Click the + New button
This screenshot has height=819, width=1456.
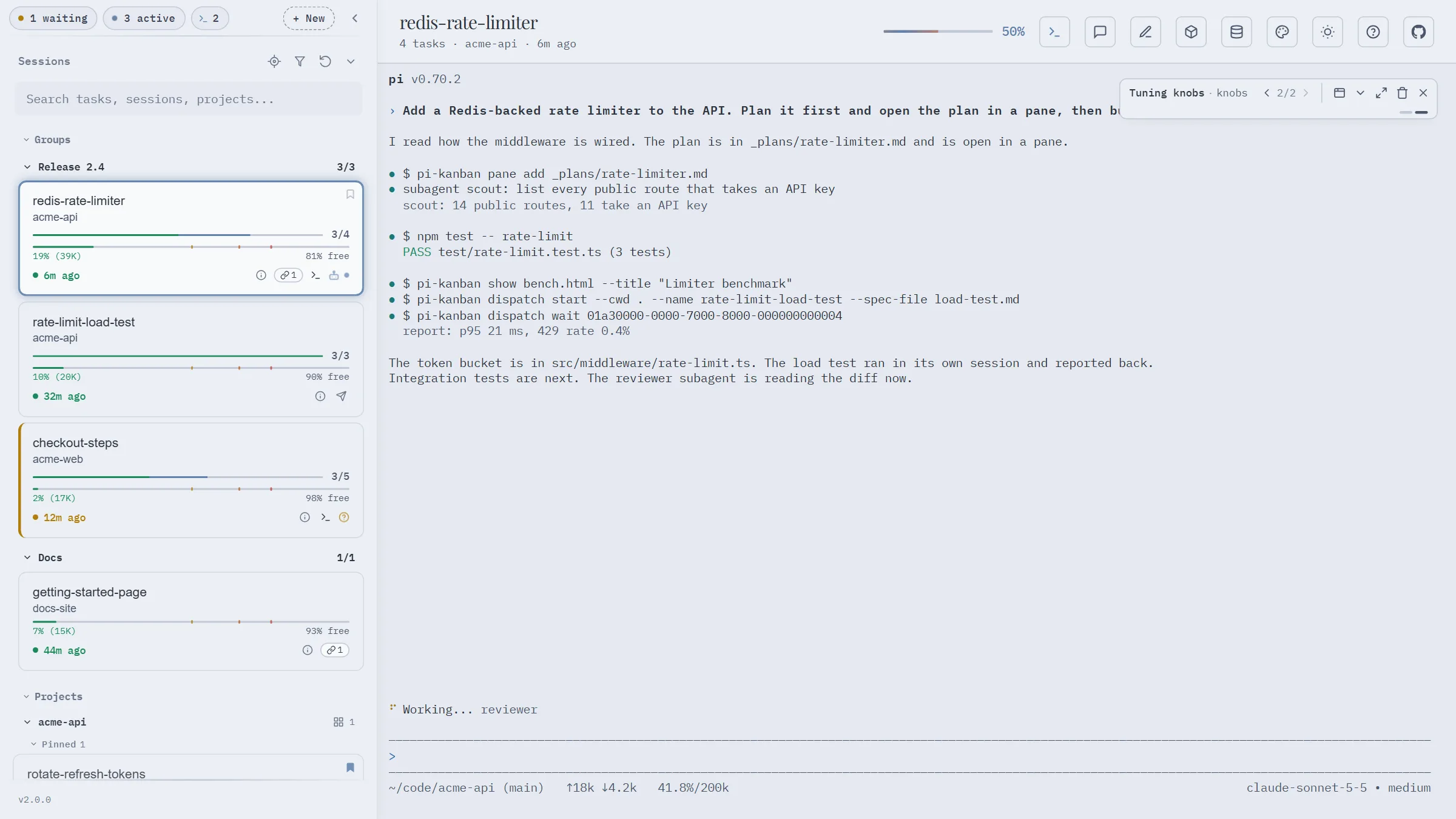[x=309, y=18]
